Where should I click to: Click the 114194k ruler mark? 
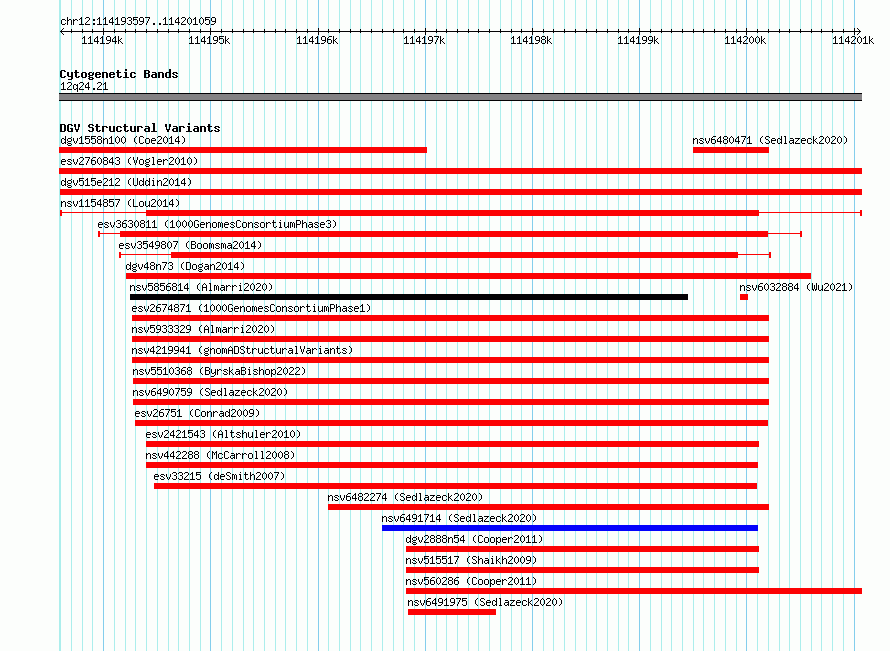[x=102, y=40]
